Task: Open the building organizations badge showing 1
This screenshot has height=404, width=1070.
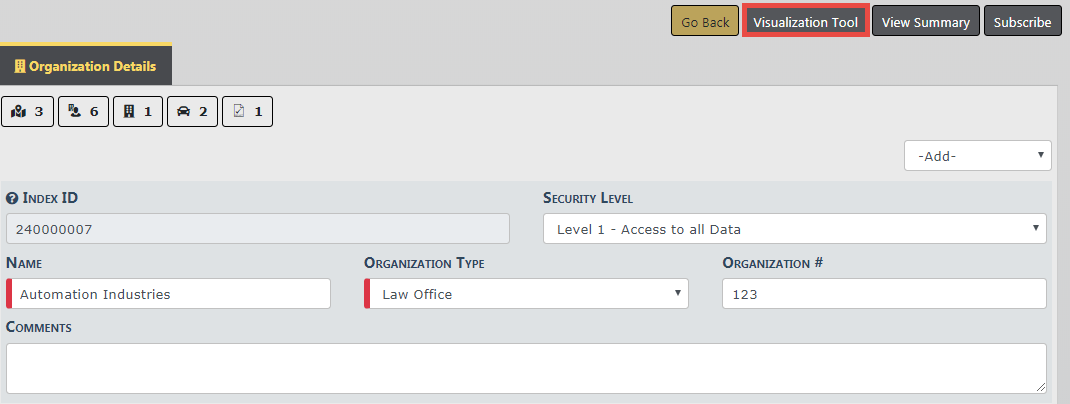Action: 137,112
